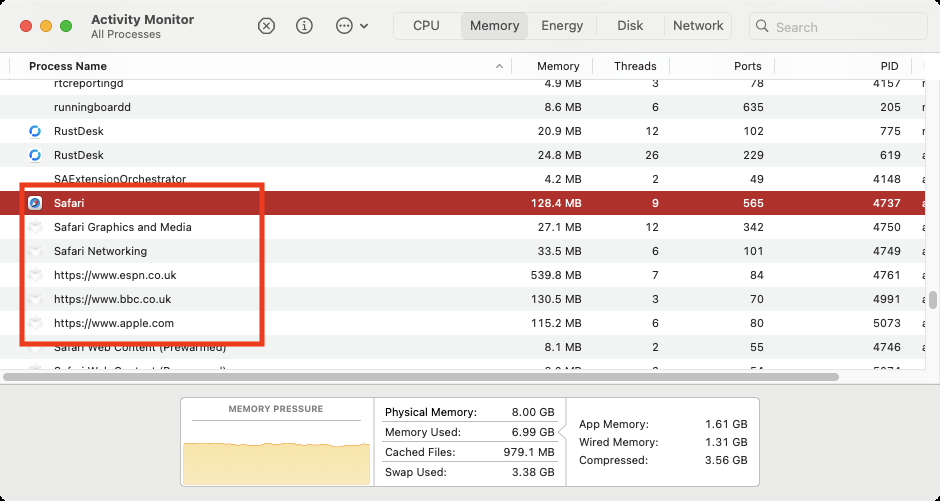Click the Memory Pressure graph

(x=276, y=463)
